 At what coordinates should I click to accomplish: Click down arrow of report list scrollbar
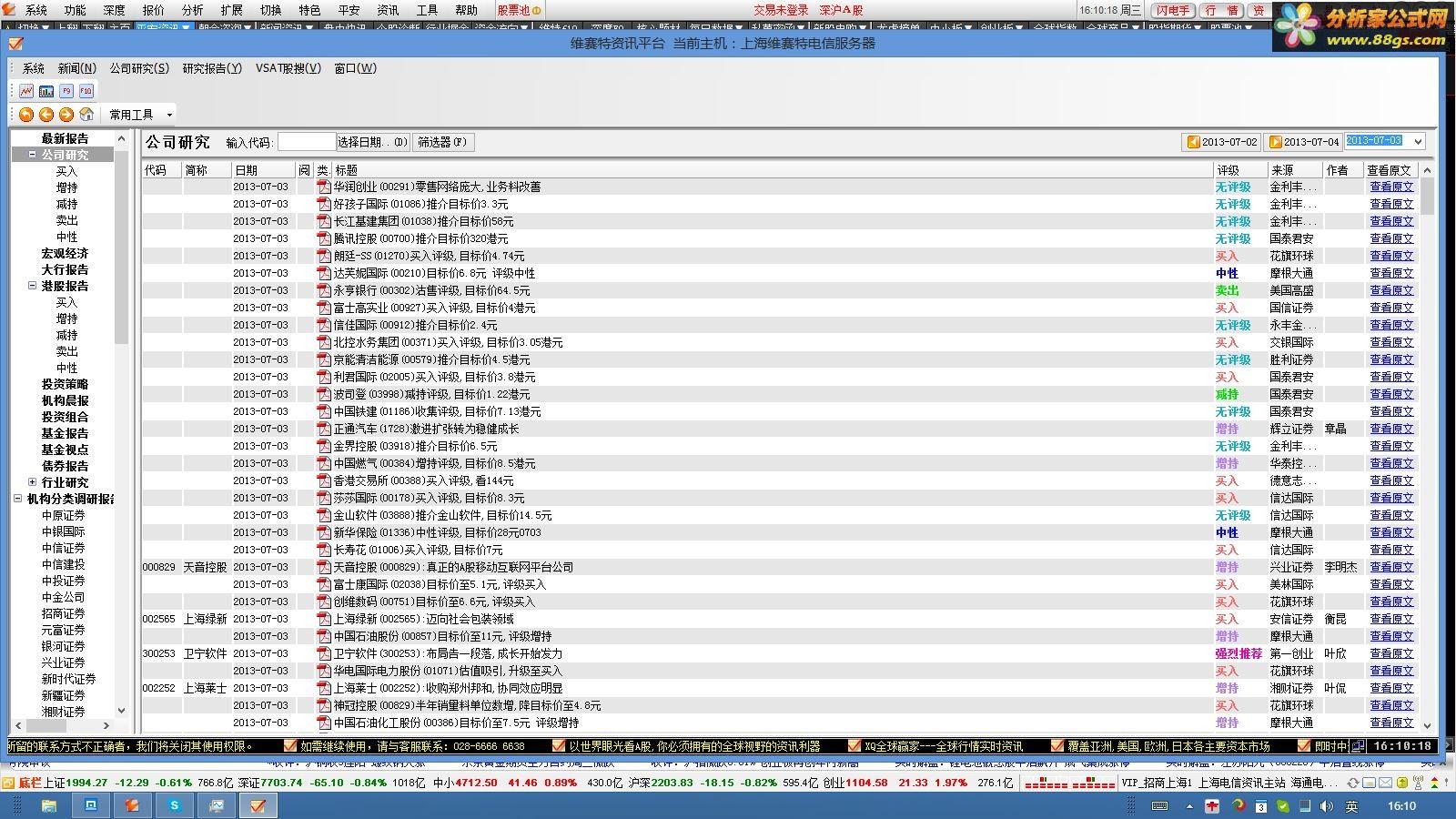(1427, 725)
